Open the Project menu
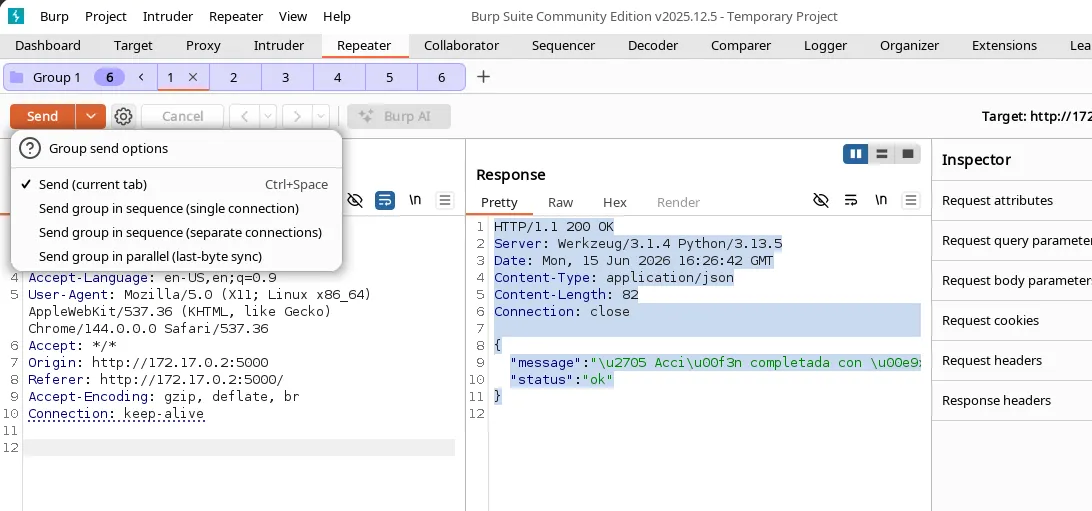 click(106, 16)
